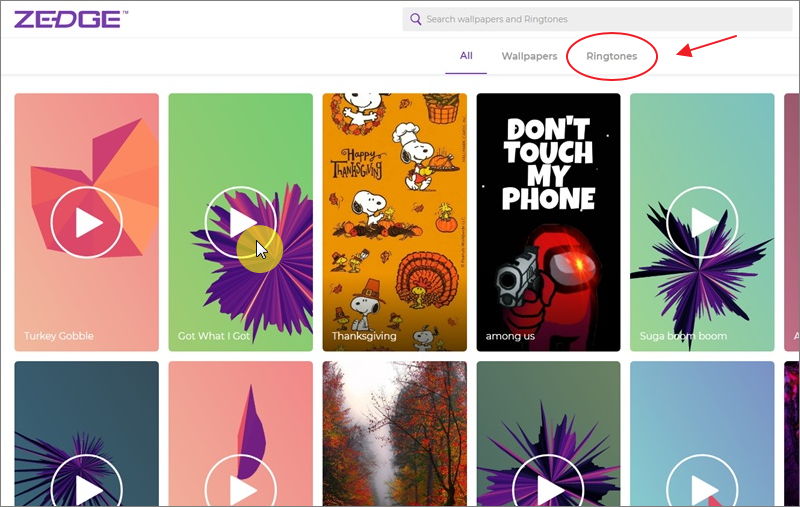Click the Suga boom boom title
The image size is (800, 507).
pos(683,336)
